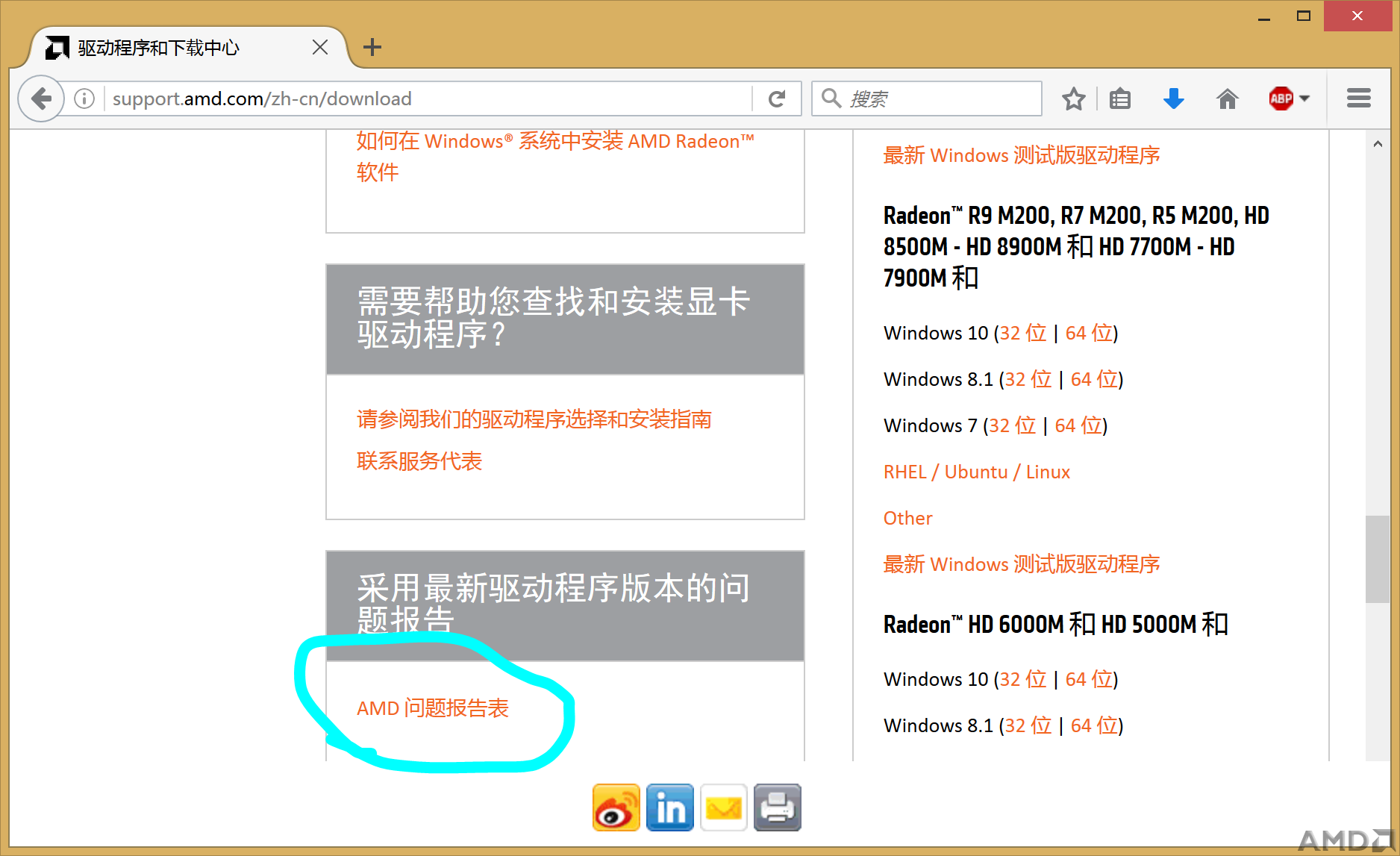The height and width of the screenshot is (856, 1400).
Task: Select Windows 10 32 位 under HD 6000M
Action: (1023, 679)
